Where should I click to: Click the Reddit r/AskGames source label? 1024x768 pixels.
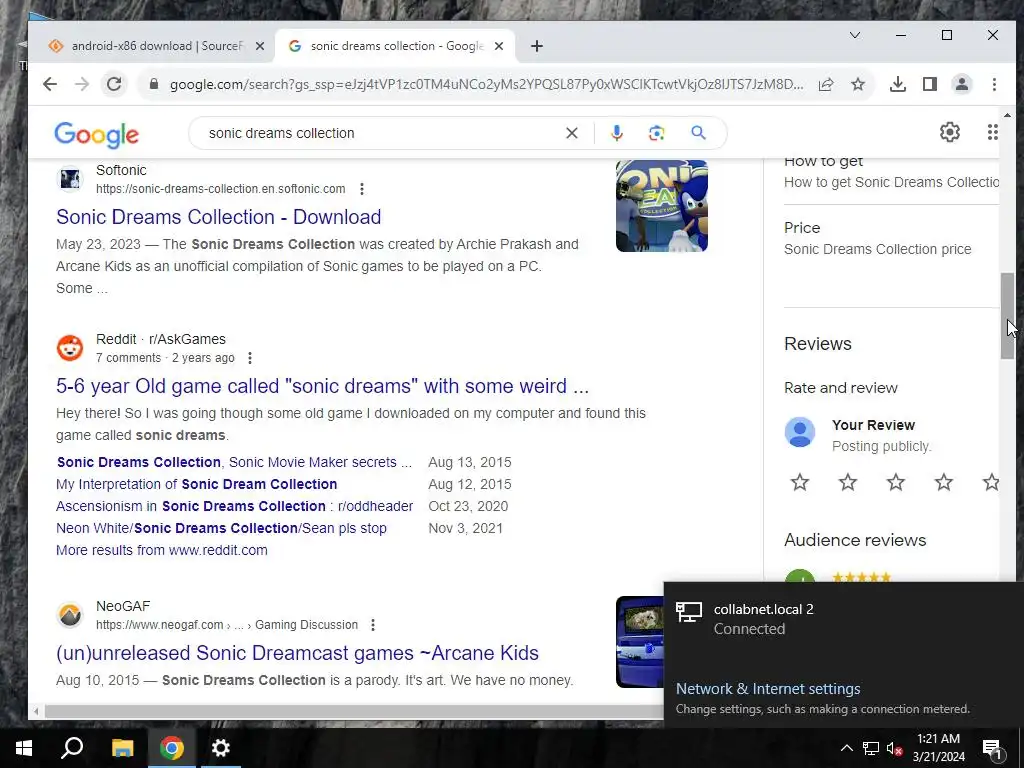click(161, 339)
